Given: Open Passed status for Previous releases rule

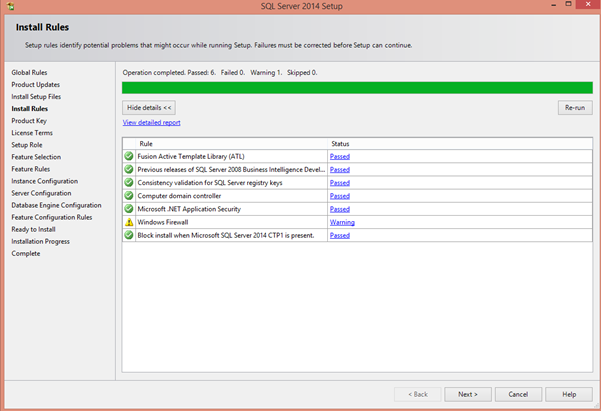Looking at the screenshot, I should point(340,169).
